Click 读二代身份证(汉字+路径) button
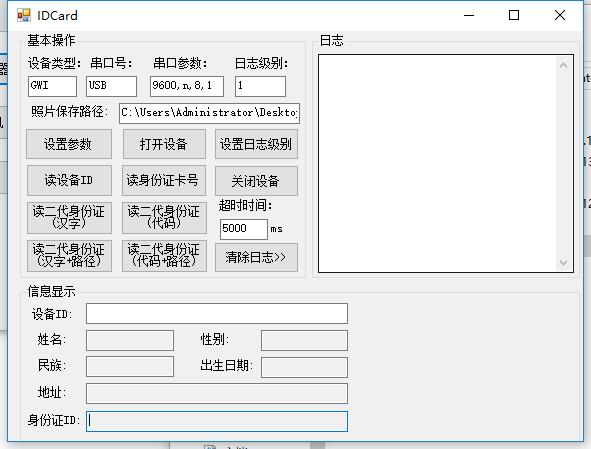The width and height of the screenshot is (591, 449). [69, 256]
